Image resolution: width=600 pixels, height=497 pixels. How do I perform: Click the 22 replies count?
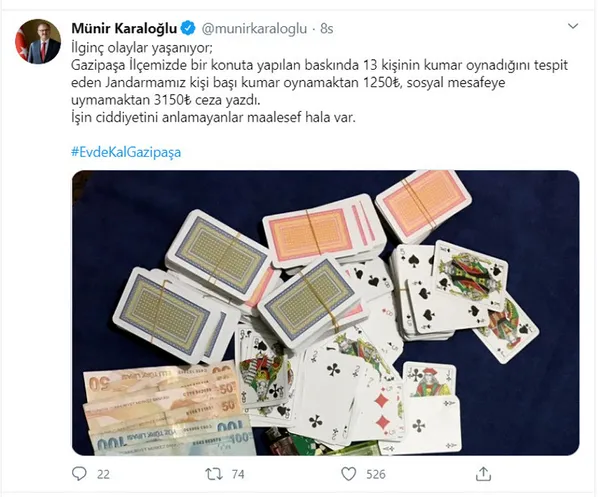coord(103,474)
